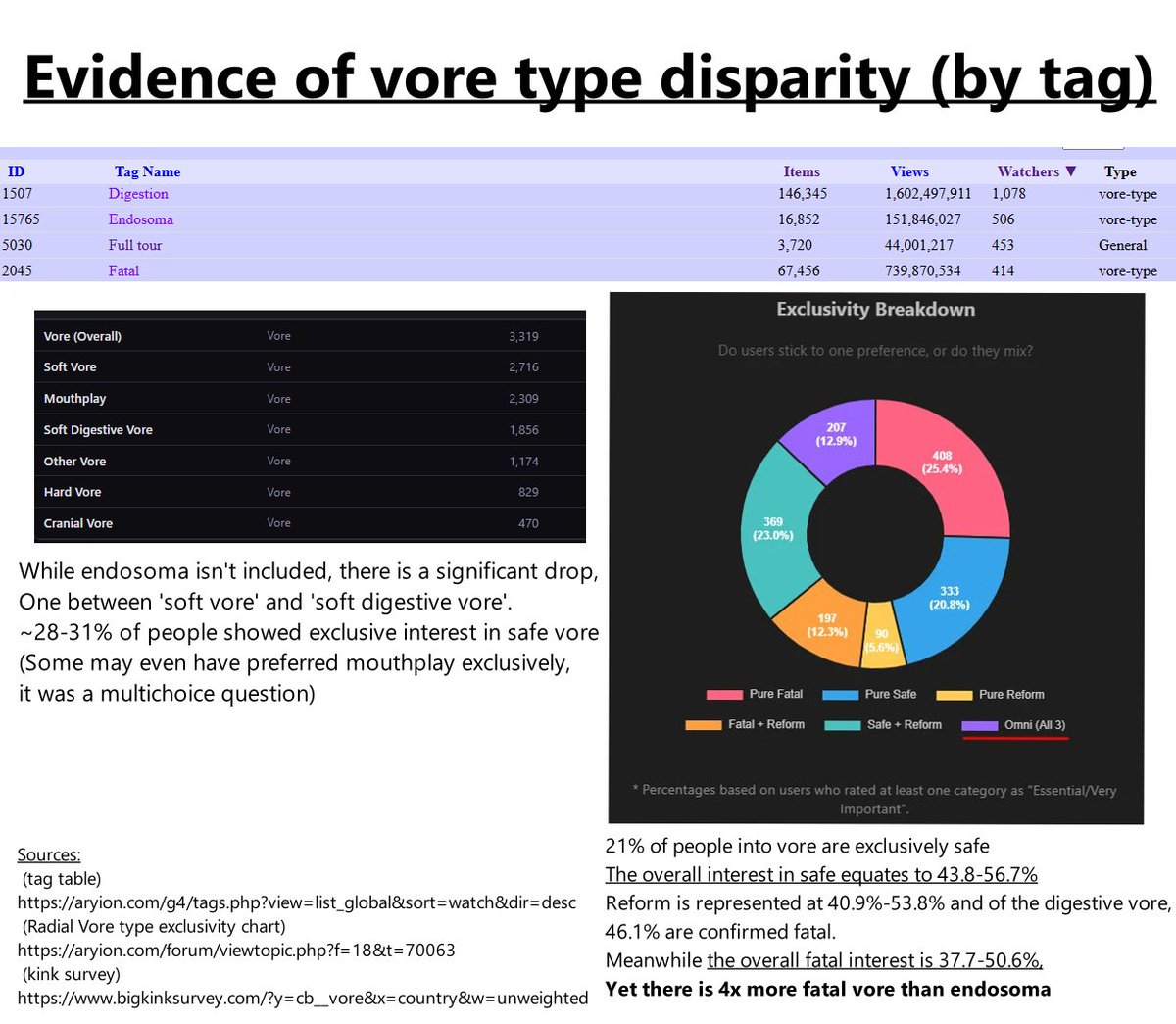Click Items value 3,720
Screen dimensions: 1176x1024
pyautogui.click(x=795, y=245)
